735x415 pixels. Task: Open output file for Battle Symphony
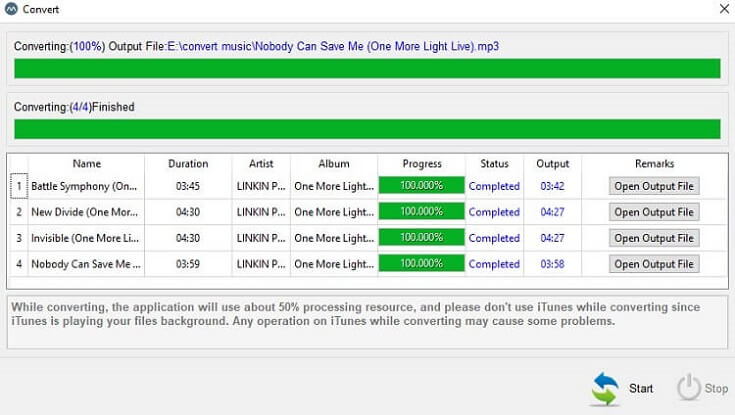[x=654, y=186]
